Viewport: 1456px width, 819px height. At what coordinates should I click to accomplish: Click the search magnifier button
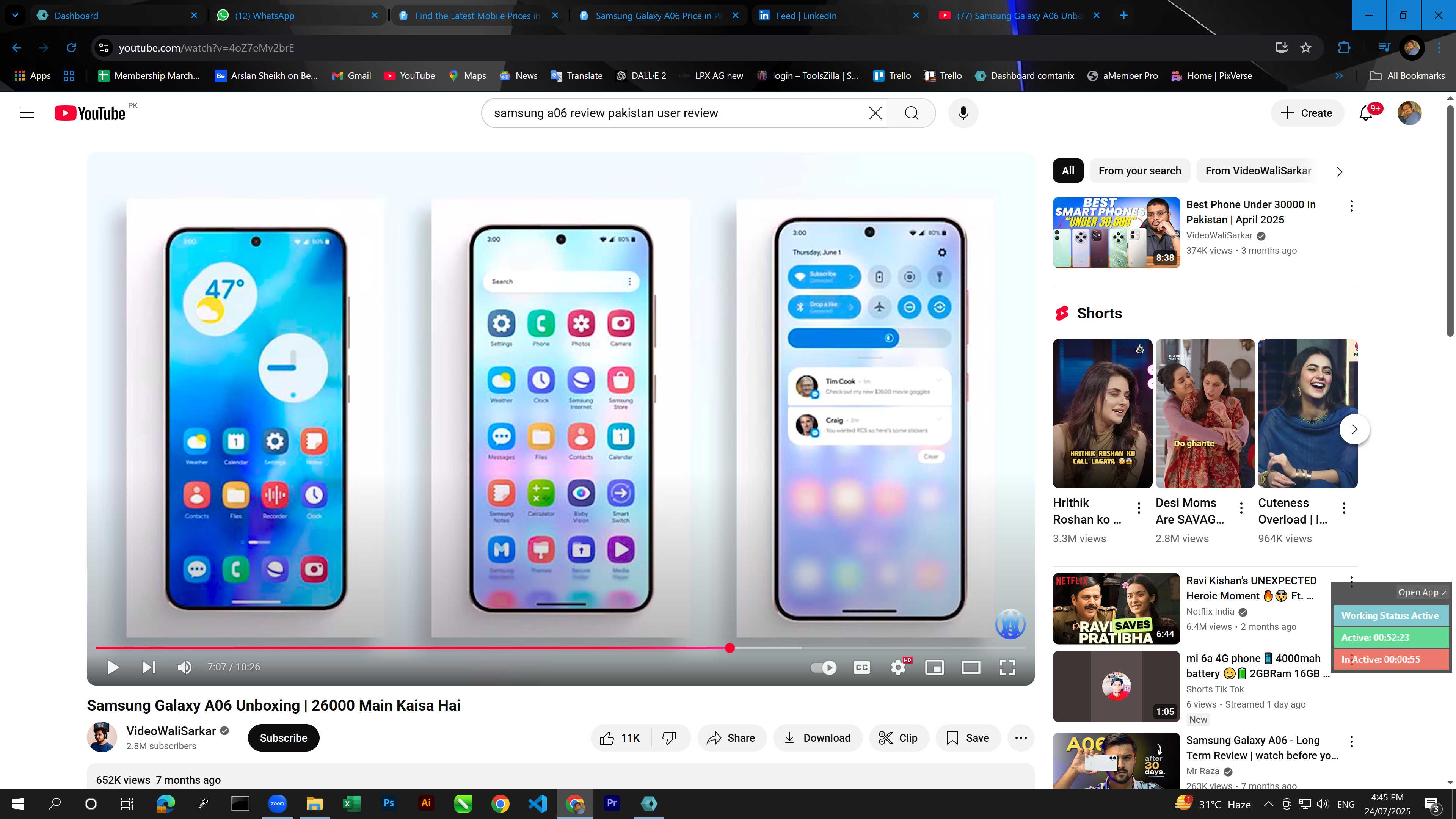click(x=912, y=113)
